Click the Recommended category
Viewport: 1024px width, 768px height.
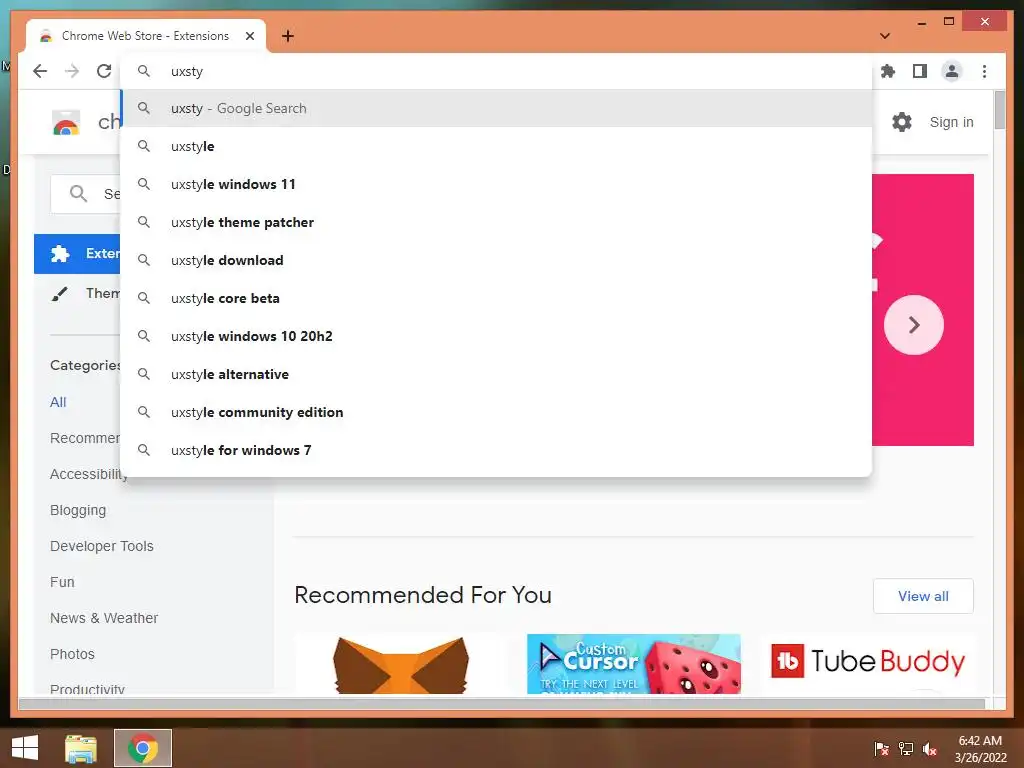pos(85,438)
